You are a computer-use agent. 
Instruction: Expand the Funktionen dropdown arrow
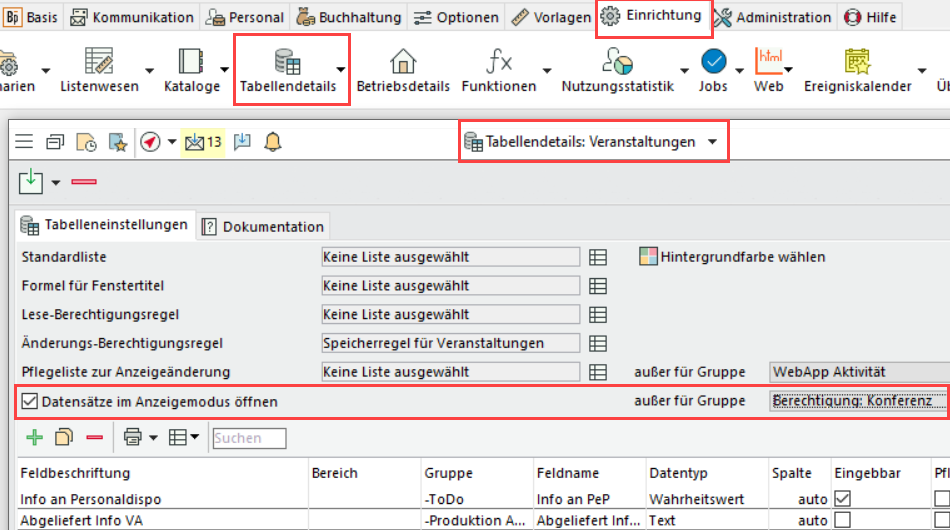tap(547, 69)
